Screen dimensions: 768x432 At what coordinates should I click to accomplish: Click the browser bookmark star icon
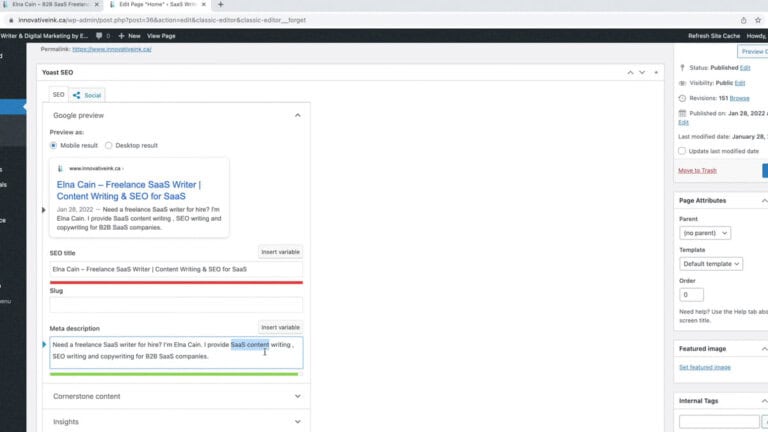click(x=759, y=19)
